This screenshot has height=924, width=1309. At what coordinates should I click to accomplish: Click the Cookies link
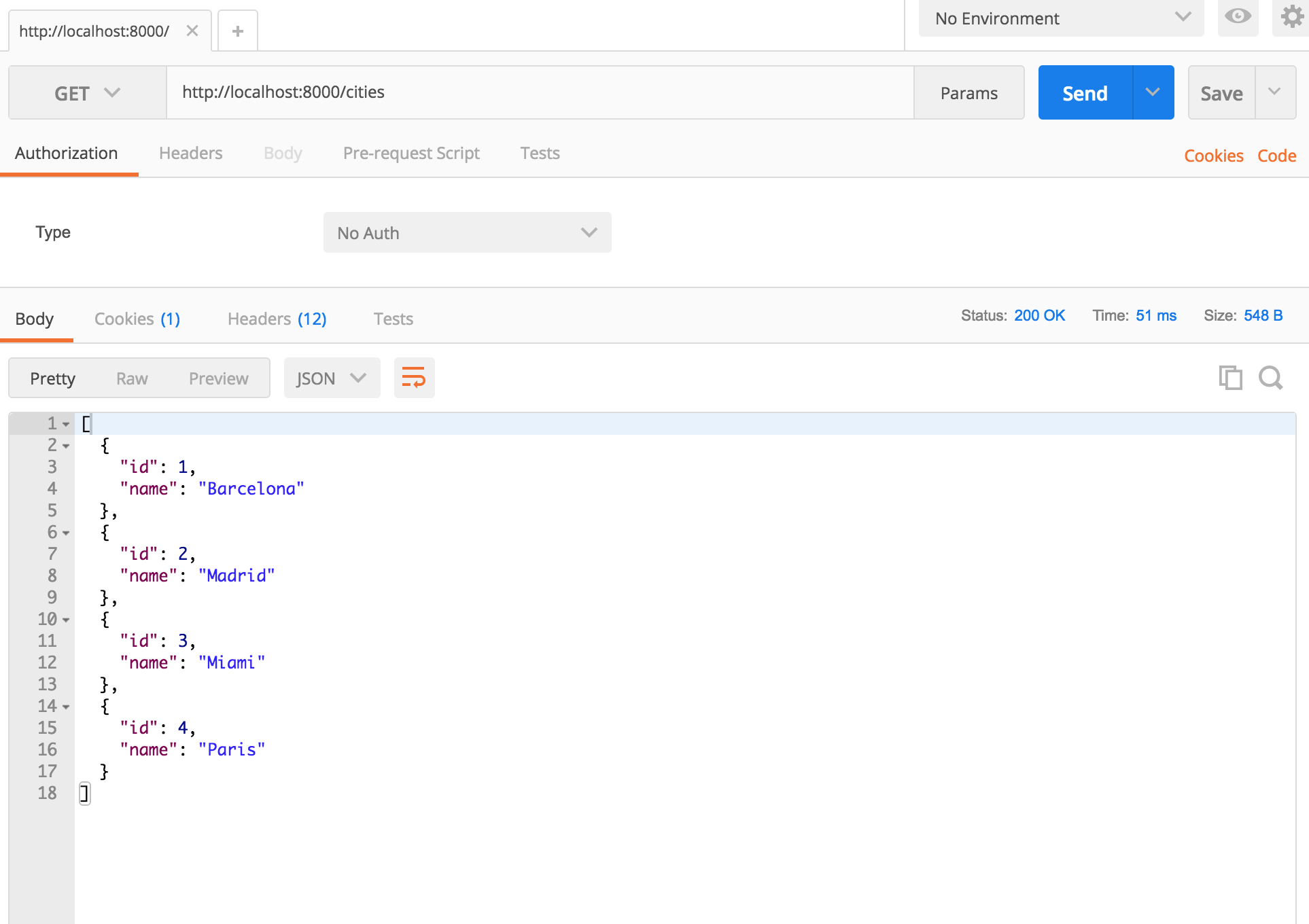pos(1213,156)
